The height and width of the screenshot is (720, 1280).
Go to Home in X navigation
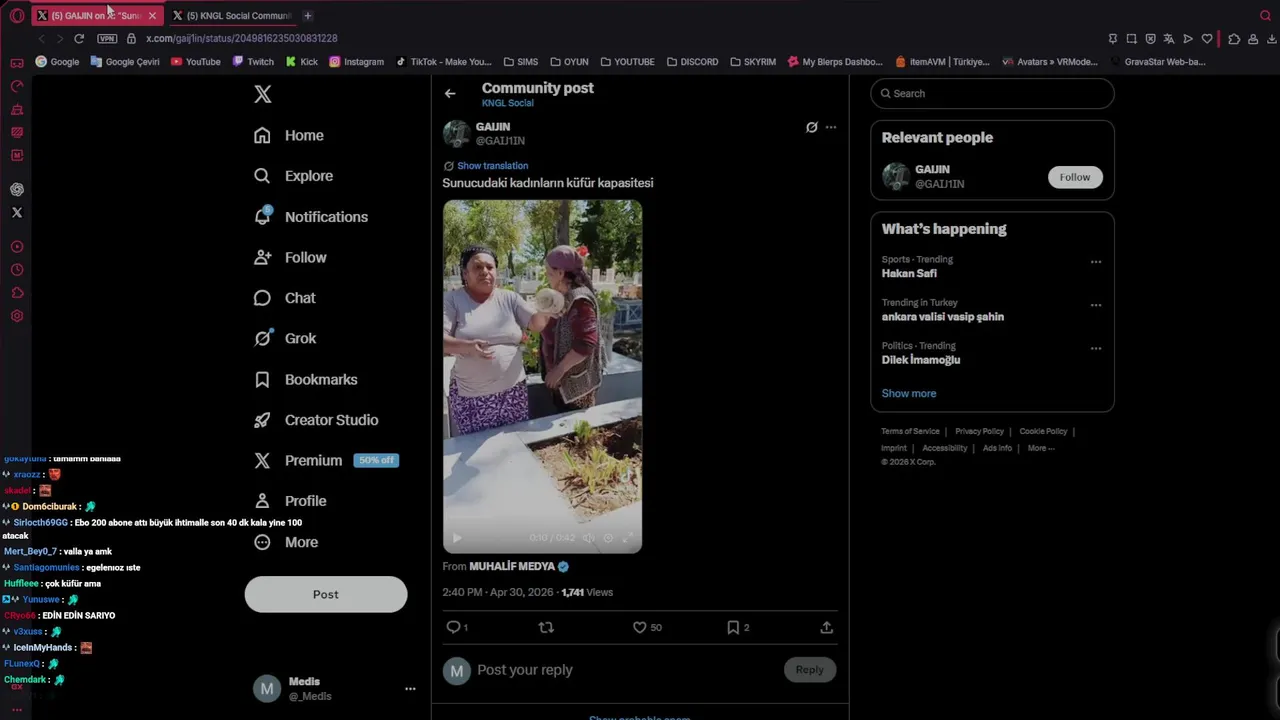point(289,135)
